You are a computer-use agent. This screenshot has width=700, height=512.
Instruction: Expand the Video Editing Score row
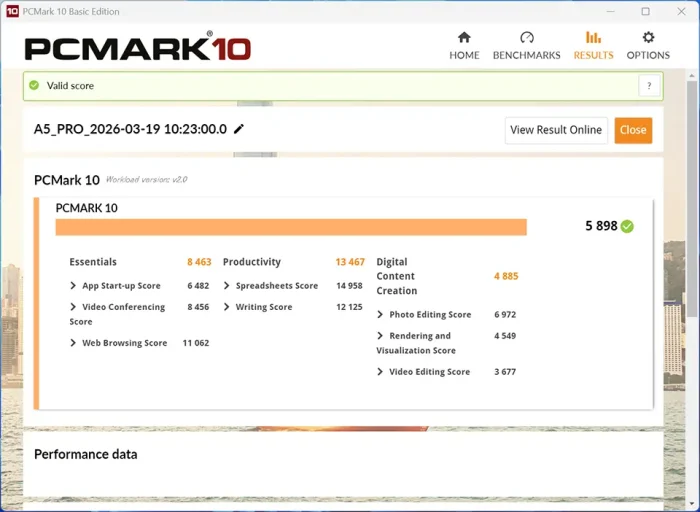381,372
